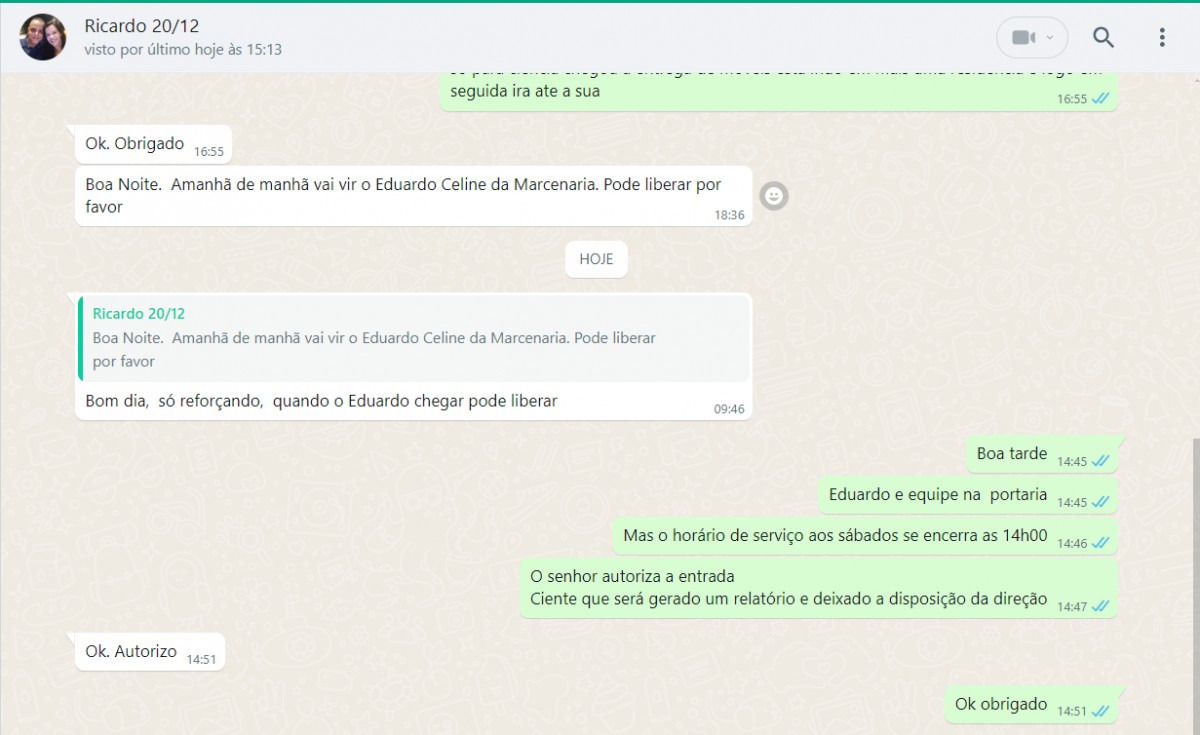Expand the call options chevron beside the camera

(1049, 38)
